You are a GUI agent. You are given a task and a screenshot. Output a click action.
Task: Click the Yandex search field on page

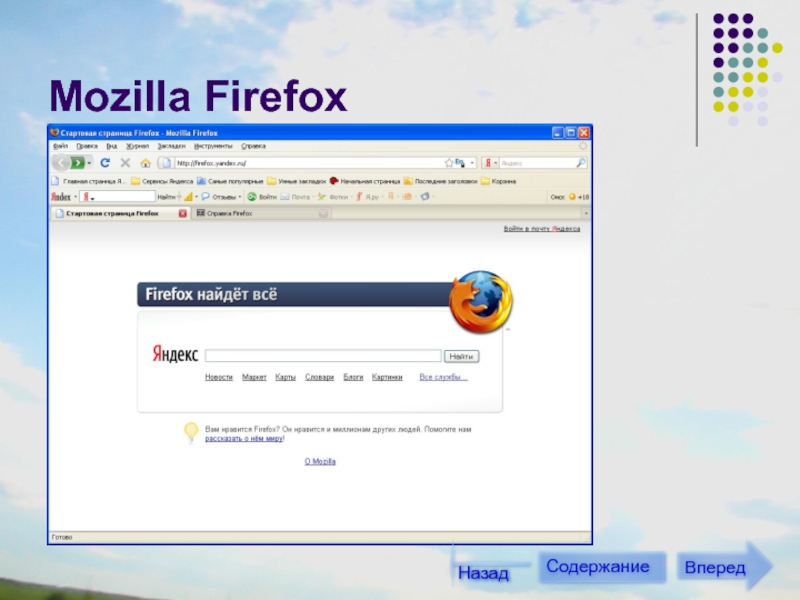323,356
